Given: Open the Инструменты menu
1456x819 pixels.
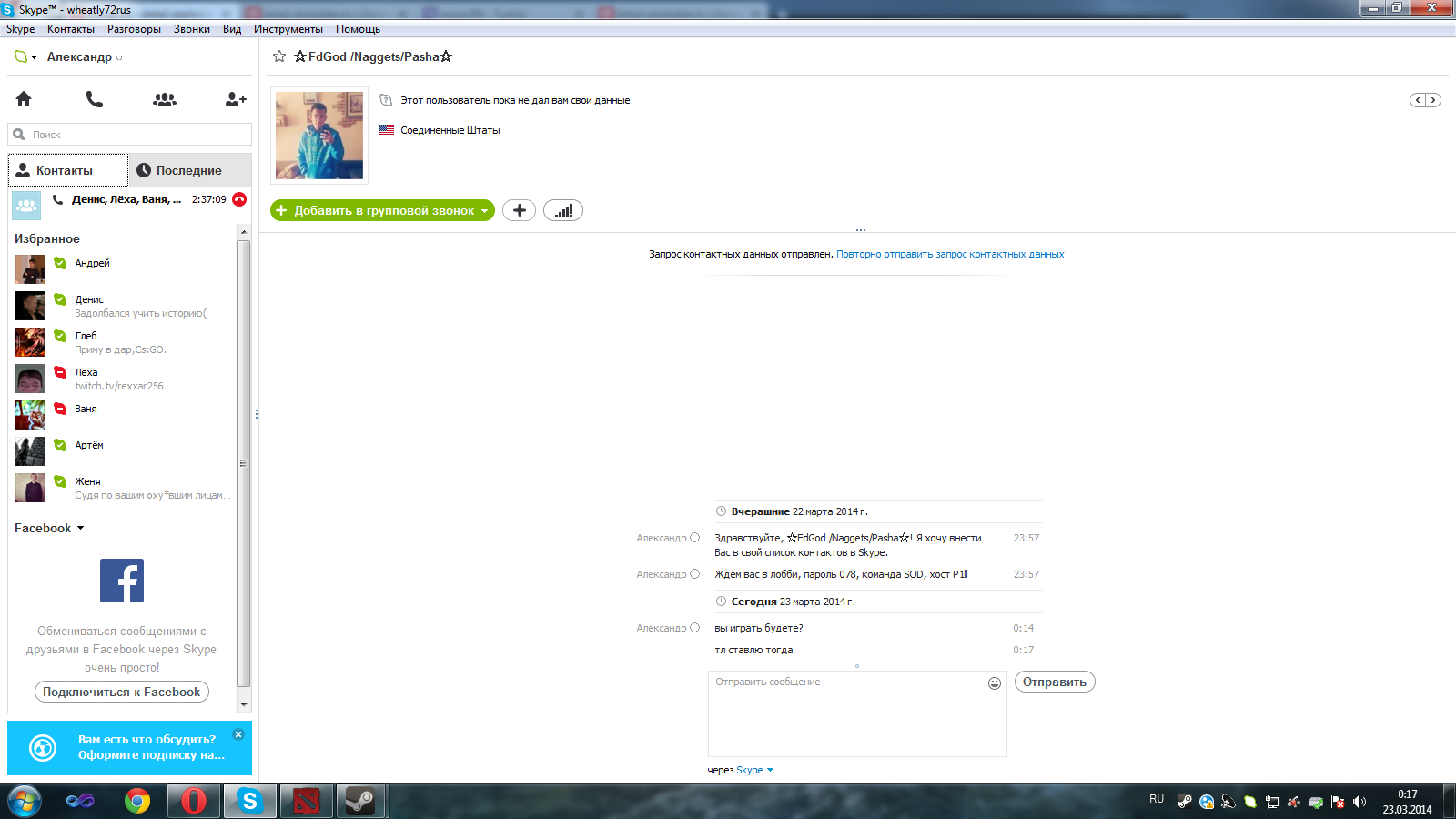Looking at the screenshot, I should tap(288, 29).
